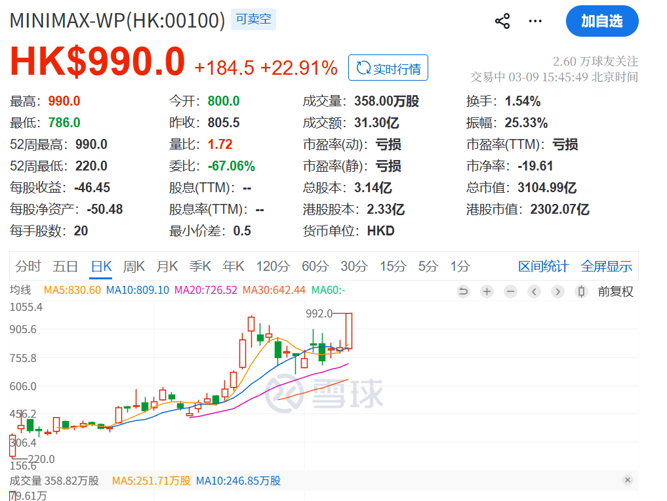Switch to the 分时 chart tab

tap(28, 266)
